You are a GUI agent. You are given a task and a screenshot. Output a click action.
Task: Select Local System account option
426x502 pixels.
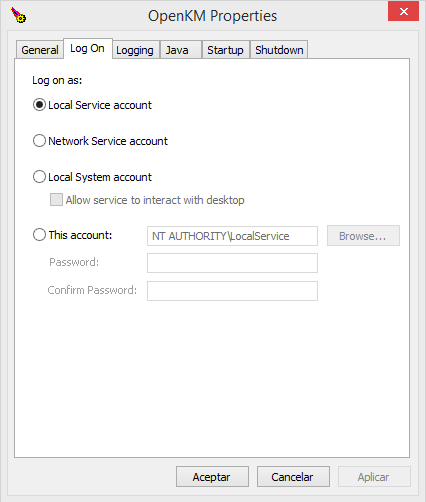click(x=39, y=177)
